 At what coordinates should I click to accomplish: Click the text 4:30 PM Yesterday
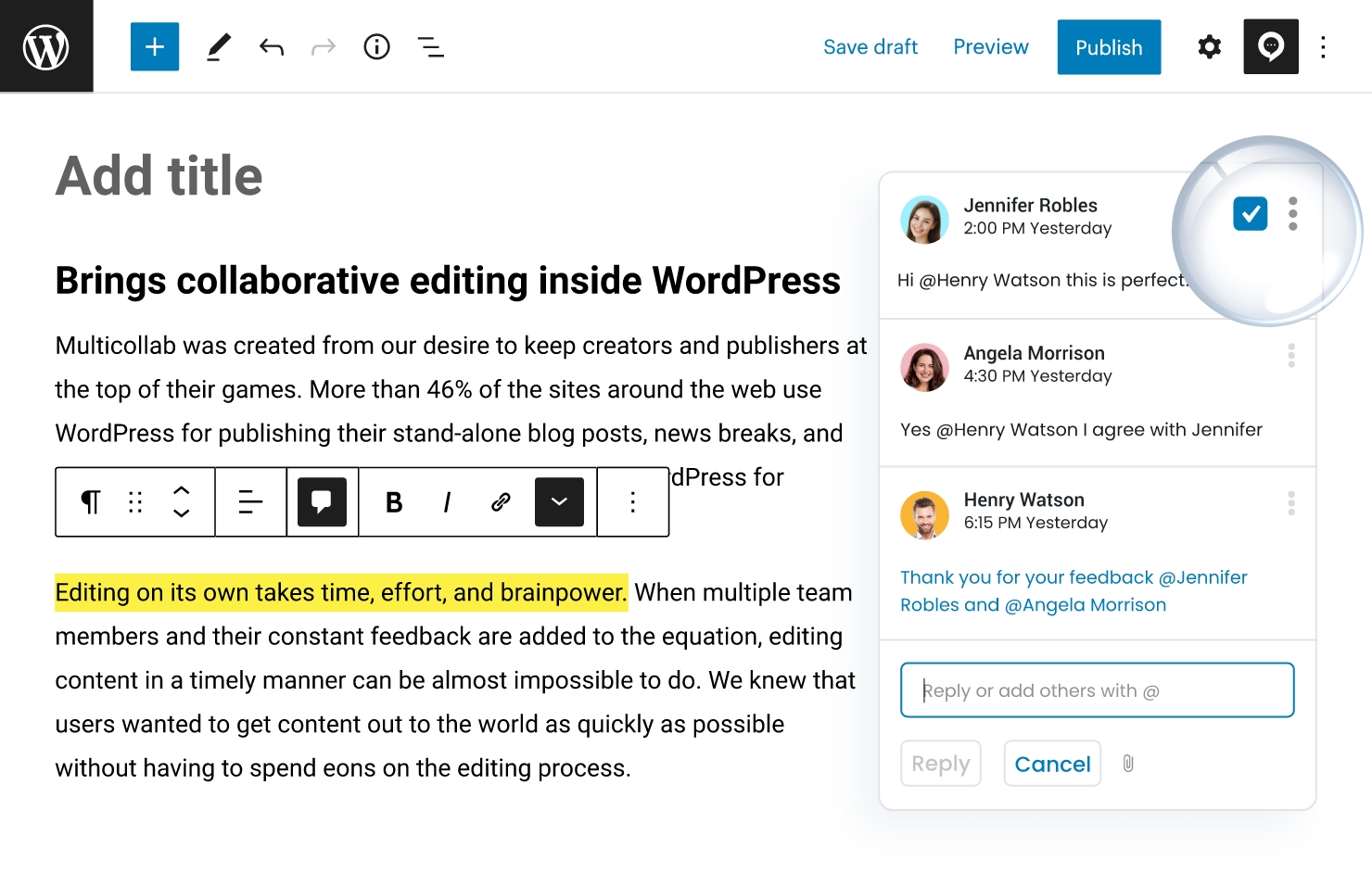(x=1037, y=375)
